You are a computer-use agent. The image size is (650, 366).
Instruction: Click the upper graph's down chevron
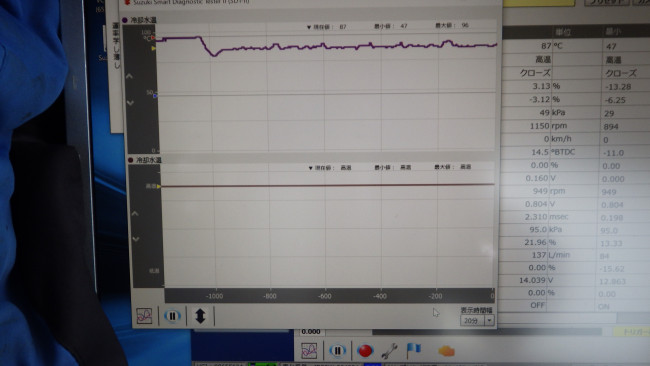130,103
